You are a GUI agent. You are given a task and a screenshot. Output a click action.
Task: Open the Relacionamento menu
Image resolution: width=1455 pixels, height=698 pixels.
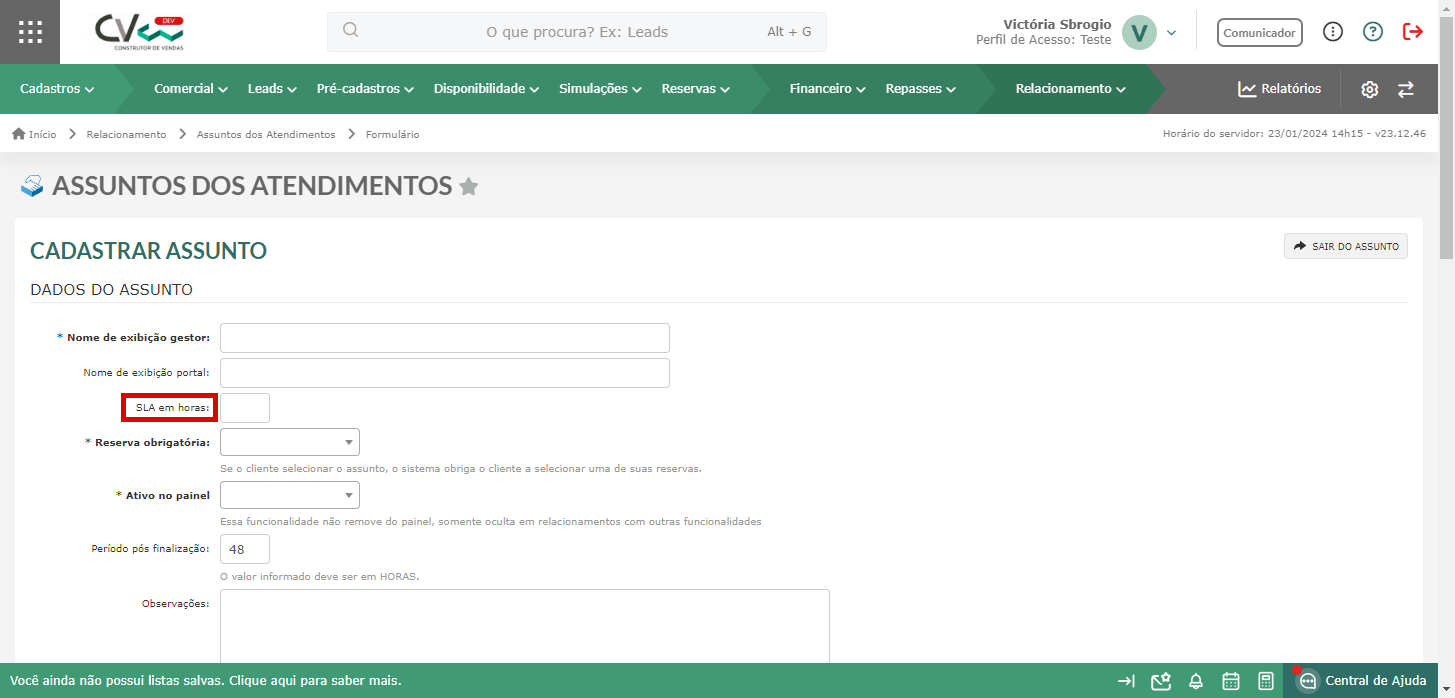point(1070,89)
